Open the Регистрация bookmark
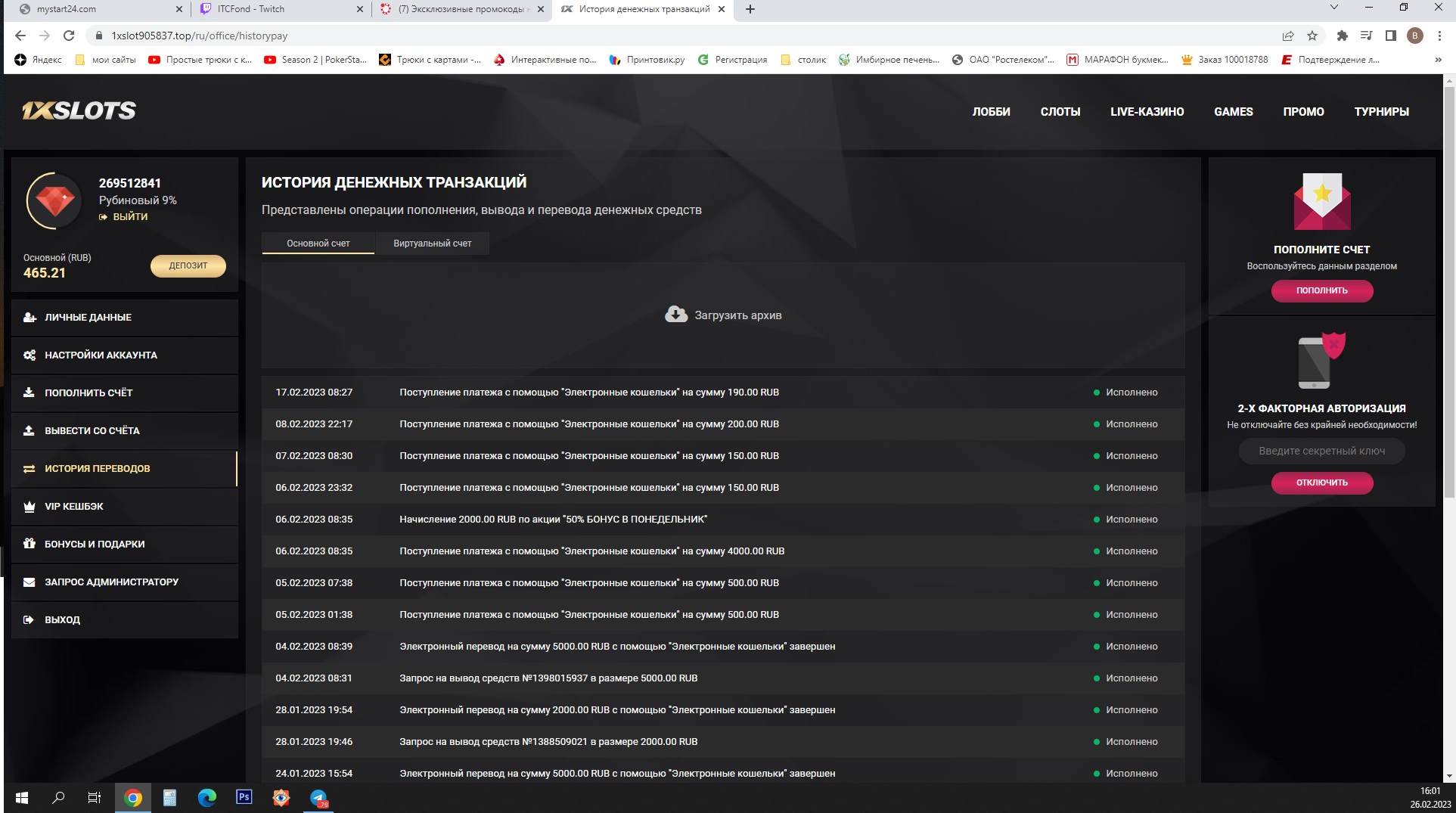Screen dimensions: 1456x813 (732, 60)
